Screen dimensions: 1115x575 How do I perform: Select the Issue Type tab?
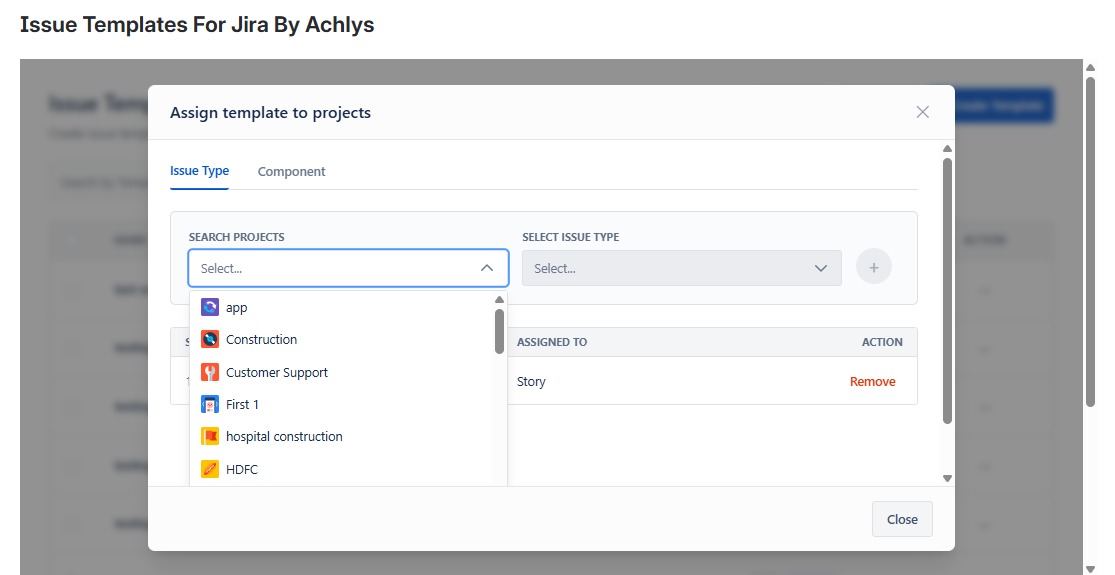click(199, 171)
